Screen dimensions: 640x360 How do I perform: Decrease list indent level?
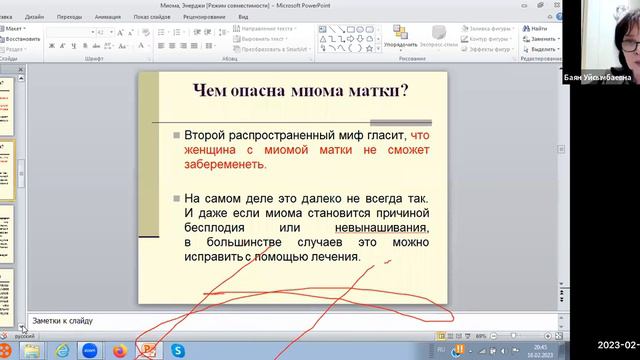click(197, 32)
